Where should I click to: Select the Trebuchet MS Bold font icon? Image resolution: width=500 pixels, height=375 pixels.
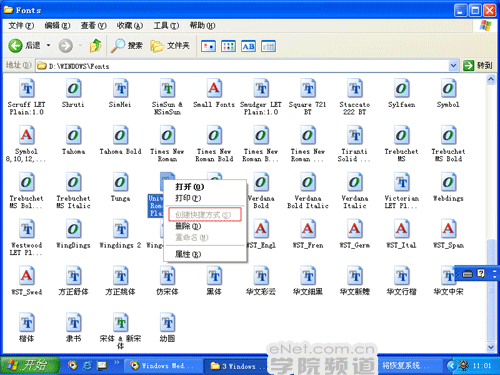448,136
